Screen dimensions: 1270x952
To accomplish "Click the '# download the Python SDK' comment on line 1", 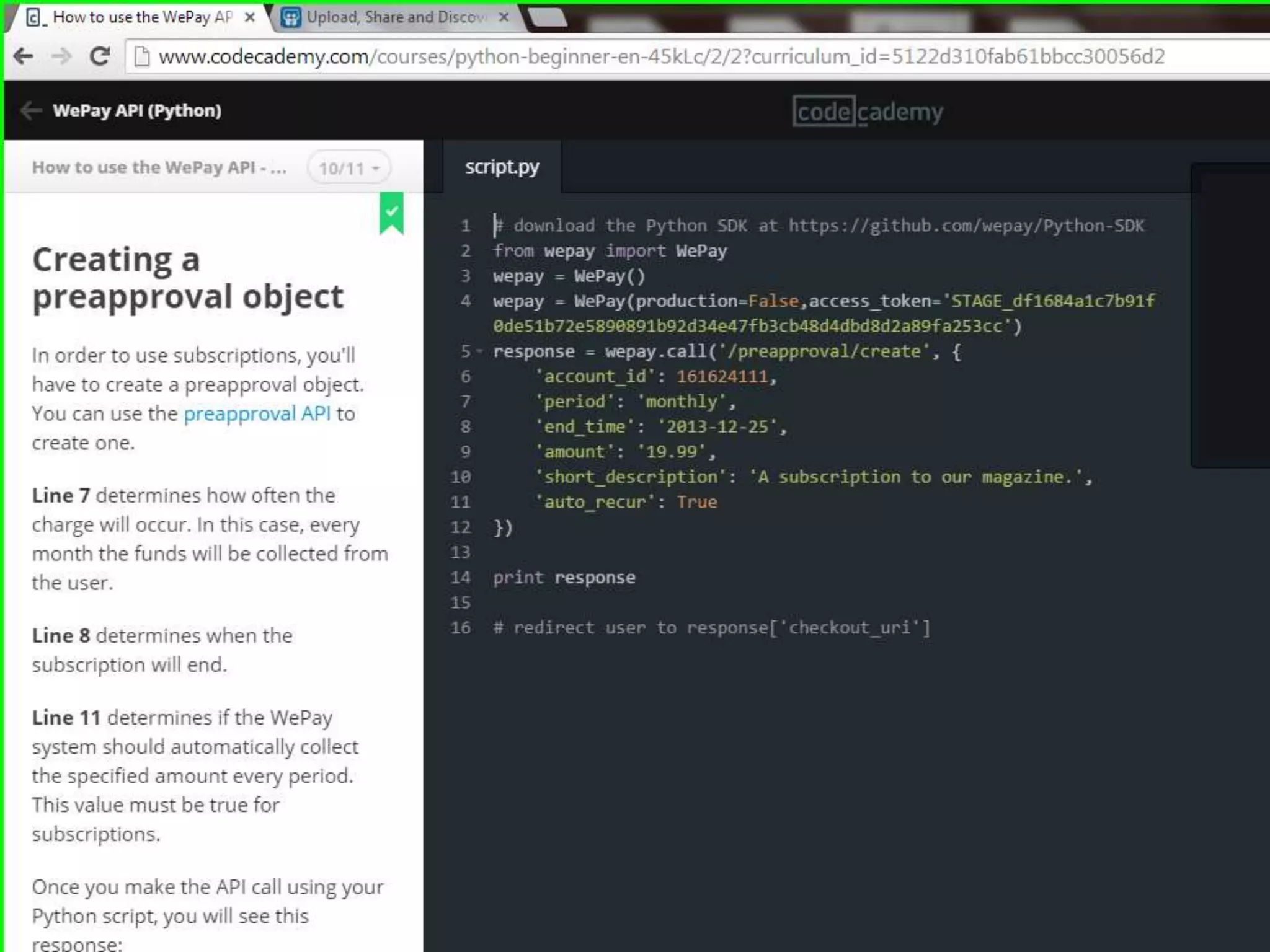I will pyautogui.click(x=819, y=226).
